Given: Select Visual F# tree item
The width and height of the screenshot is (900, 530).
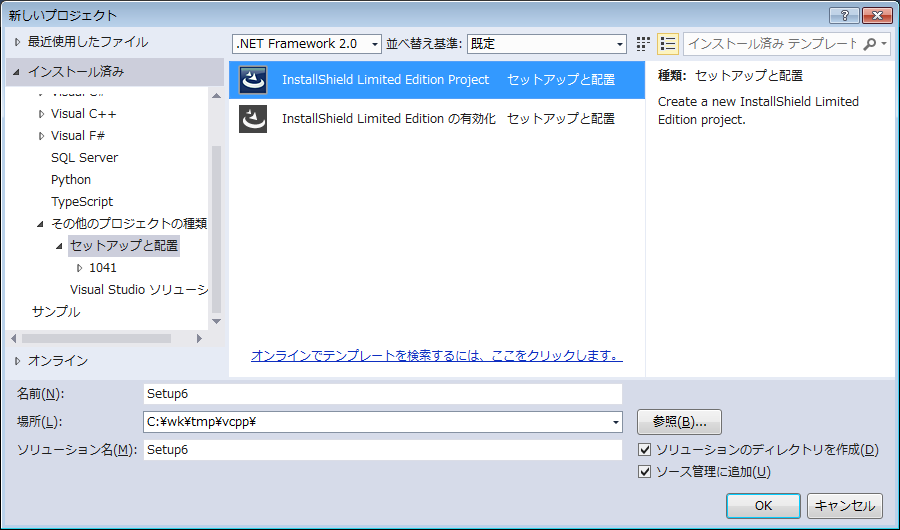Looking at the screenshot, I should pyautogui.click(x=78, y=136).
